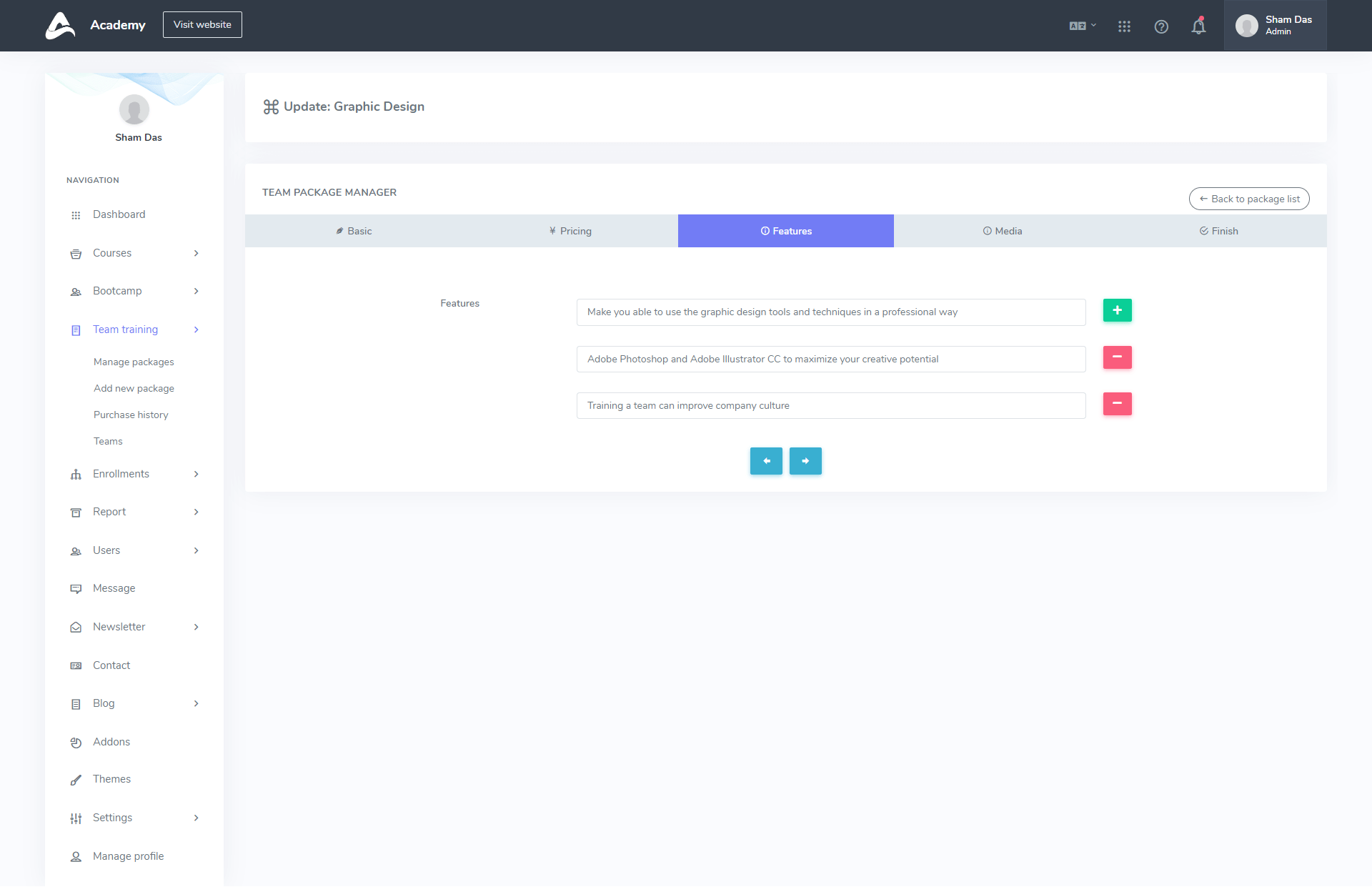Expand the Courses menu chevron
This screenshot has height=887, width=1372.
tap(196, 253)
